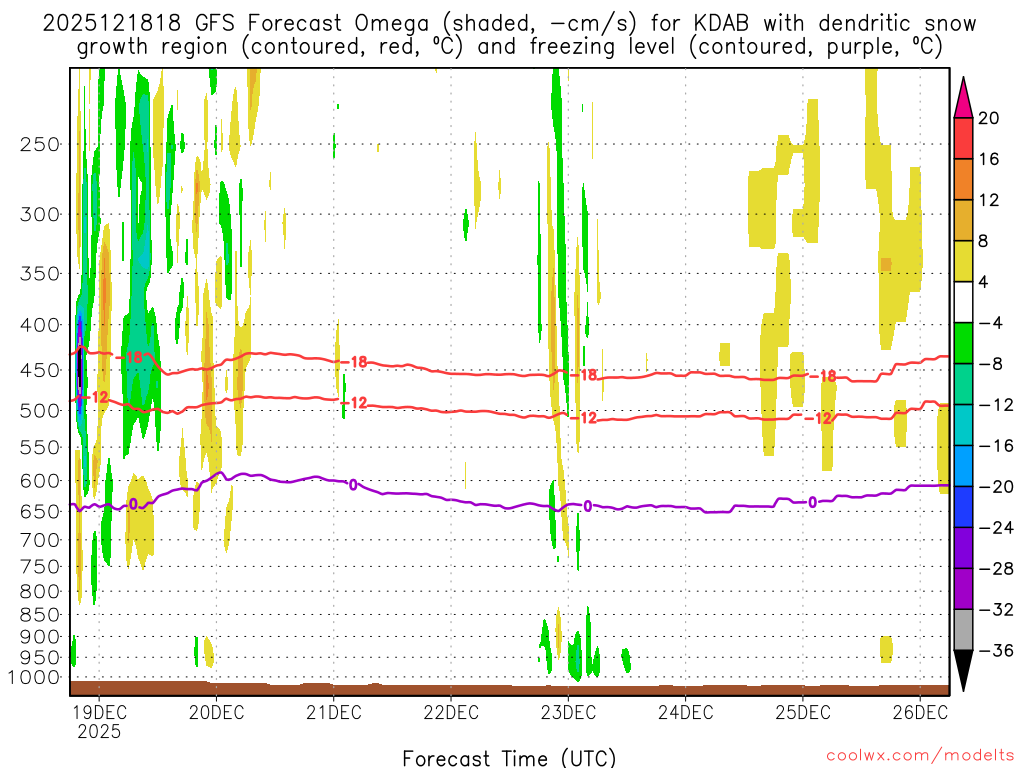Viewport: 1024px width, 768px height.
Task: Click the 950 pressure level label
Action: 40,658
